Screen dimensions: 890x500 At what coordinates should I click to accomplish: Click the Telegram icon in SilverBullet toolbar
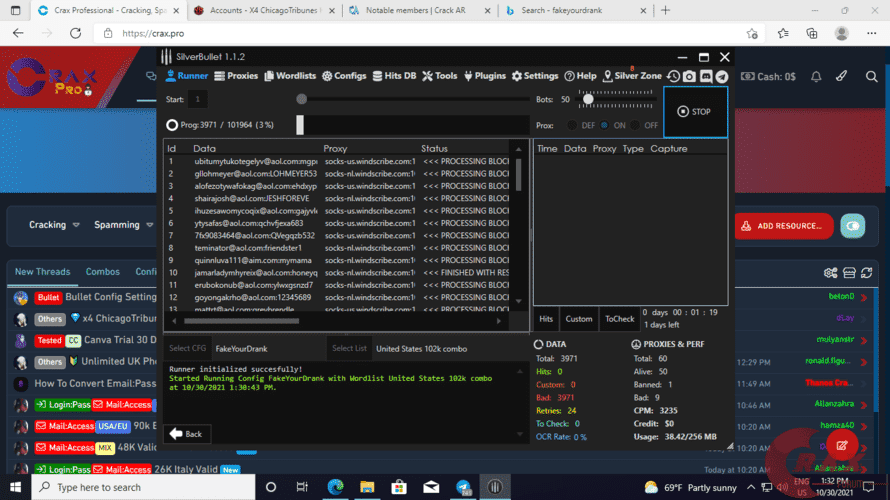pos(722,76)
